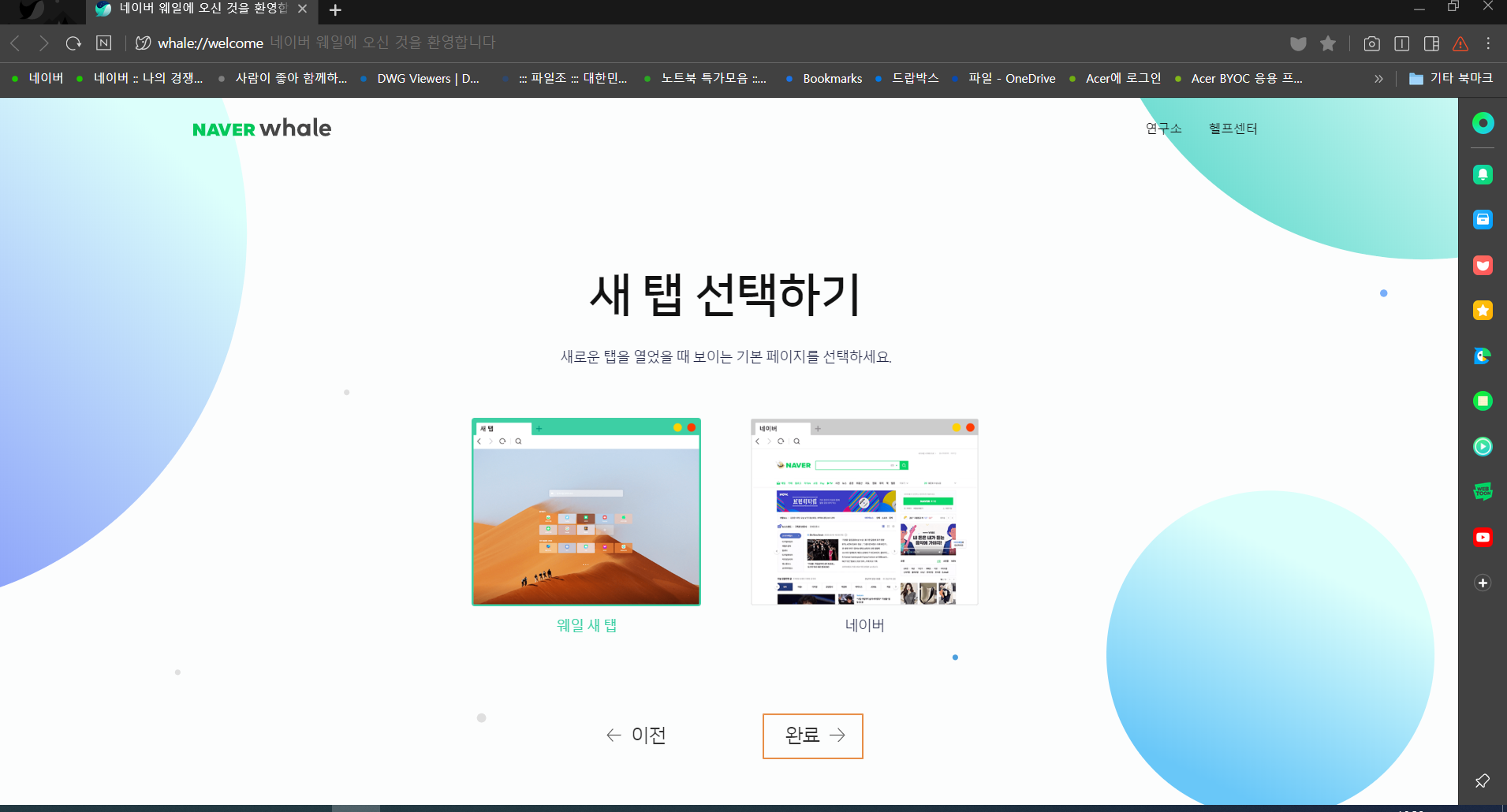This screenshot has height=812, width=1507.
Task: Open the Acer에 로그인 bookmark
Action: 1115,78
